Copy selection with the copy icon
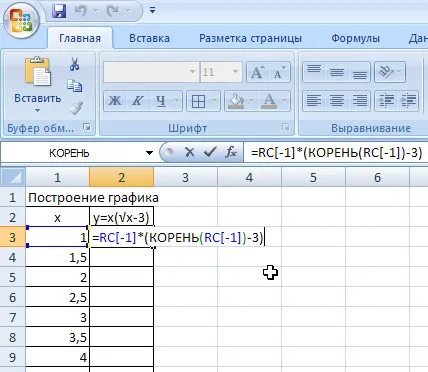 click(75, 86)
